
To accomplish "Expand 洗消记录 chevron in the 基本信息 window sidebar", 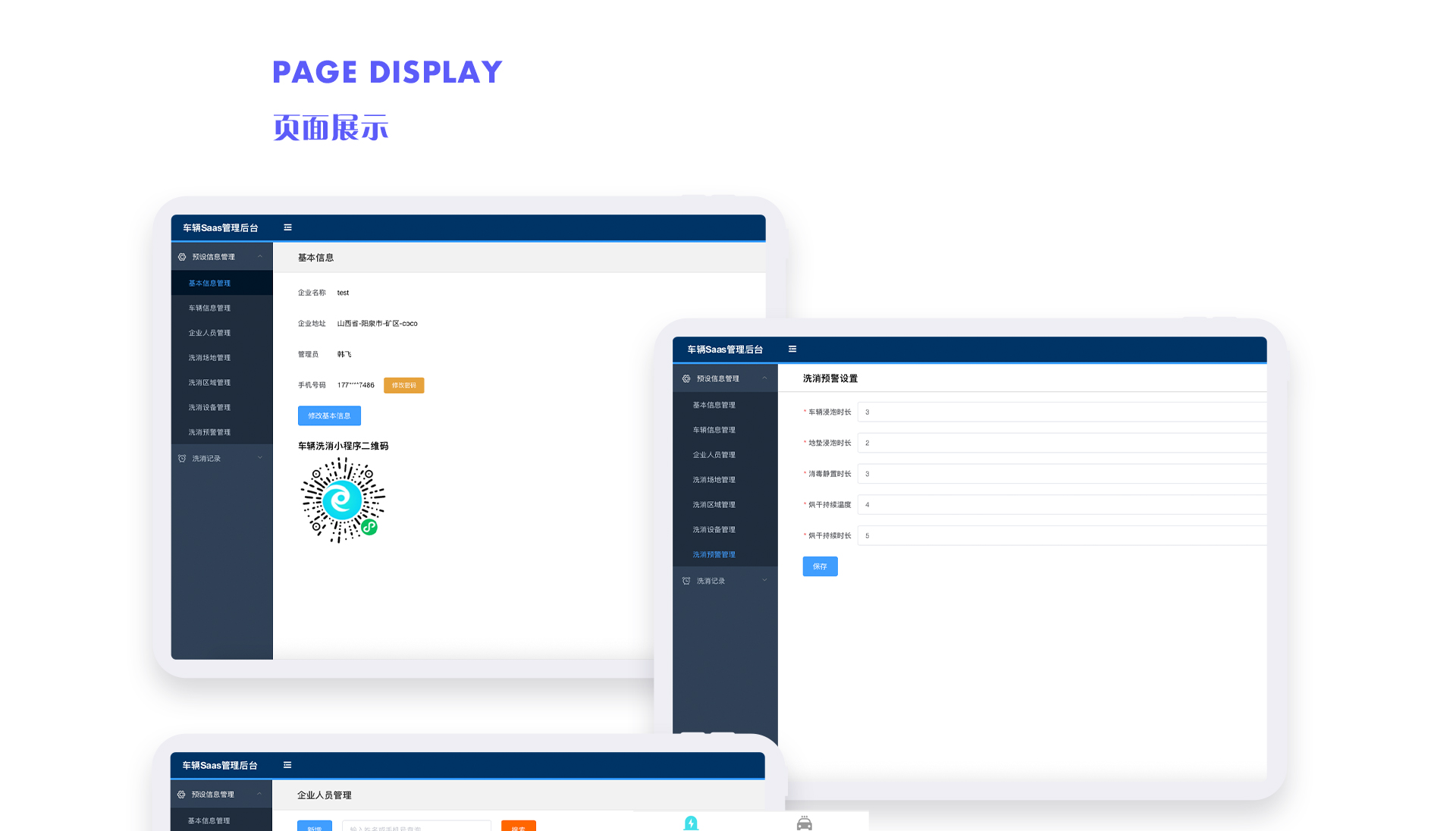I will (x=259, y=458).
